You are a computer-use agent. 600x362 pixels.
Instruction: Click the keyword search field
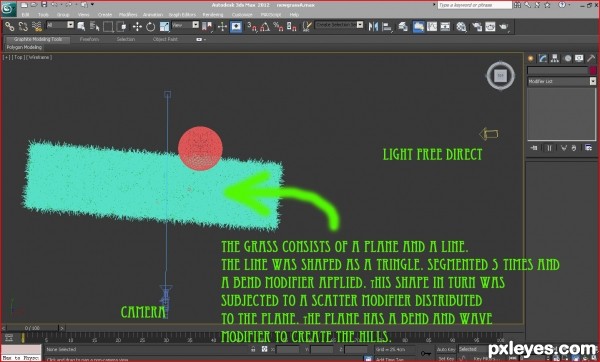pos(474,5)
